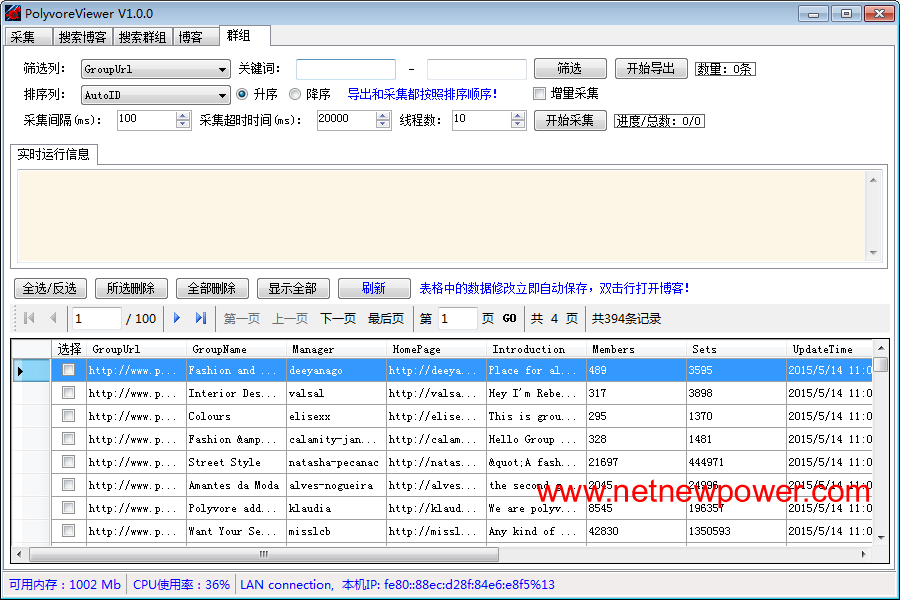Click the UpdateTime column header
Image resolution: width=900 pixels, height=600 pixels.
click(829, 349)
